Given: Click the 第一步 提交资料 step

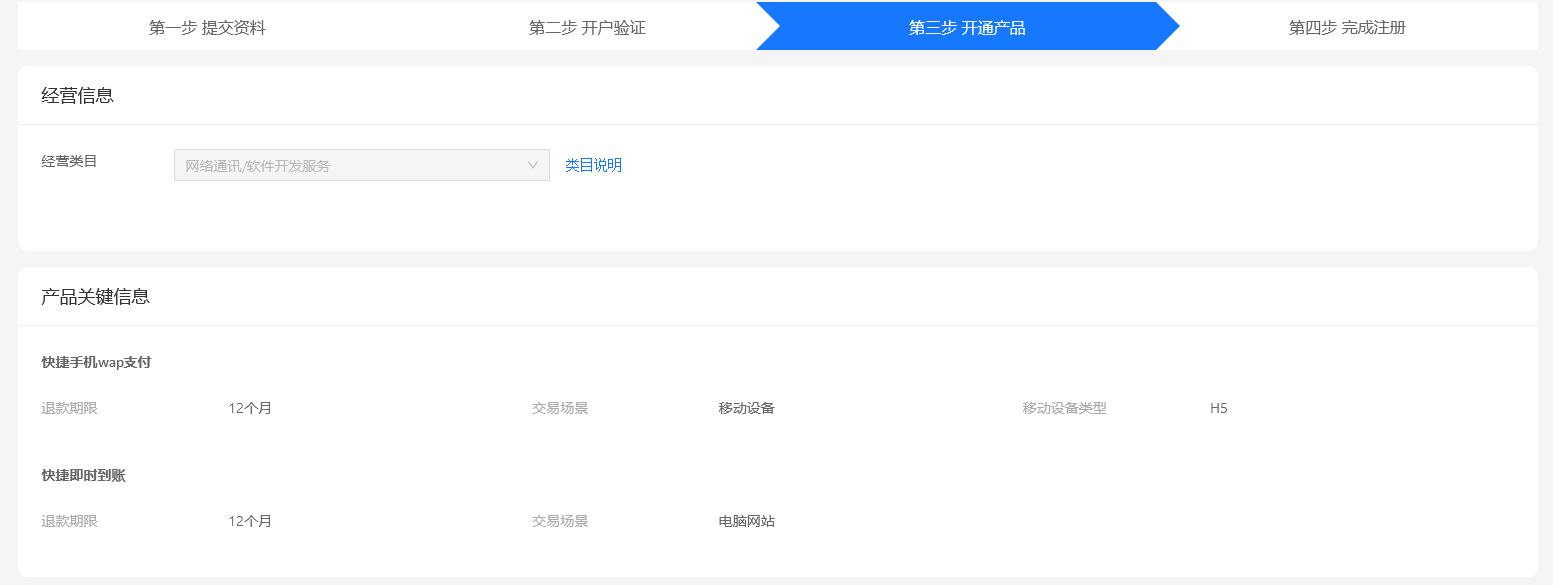Looking at the screenshot, I should (x=207, y=28).
